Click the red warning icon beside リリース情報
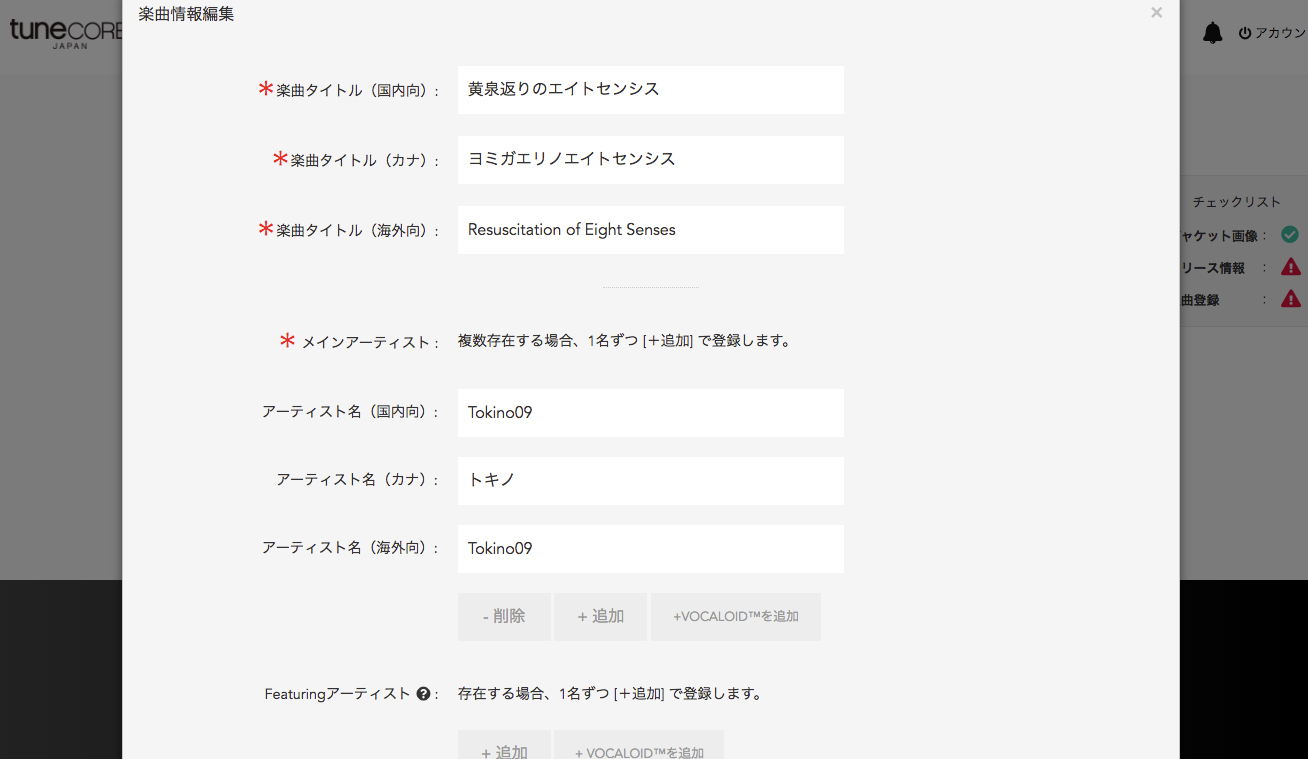This screenshot has height=759, width=1308. pos(1291,267)
